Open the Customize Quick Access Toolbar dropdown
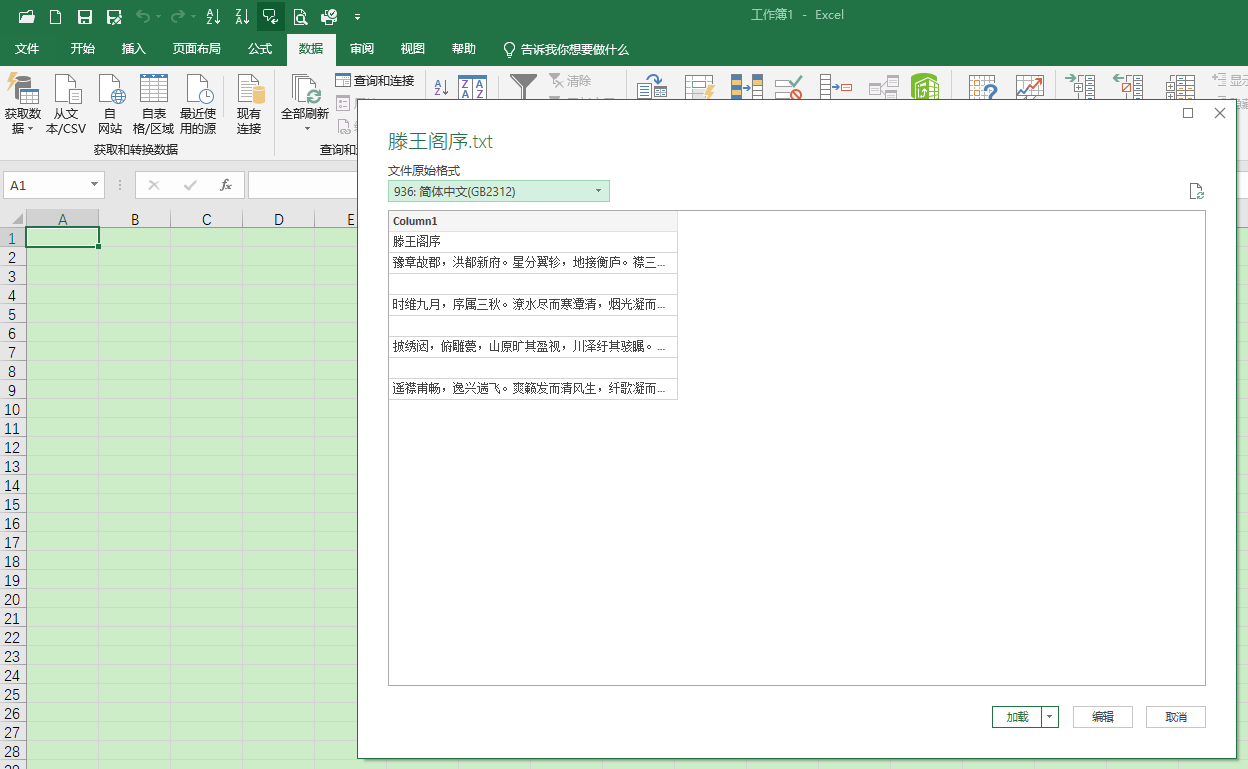 357,17
